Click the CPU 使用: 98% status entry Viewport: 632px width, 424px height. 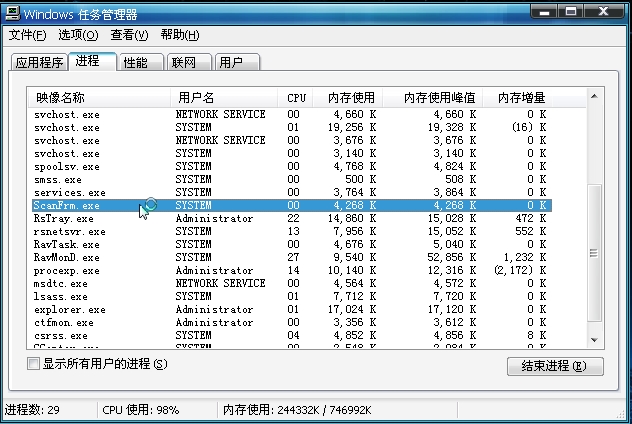[141, 410]
